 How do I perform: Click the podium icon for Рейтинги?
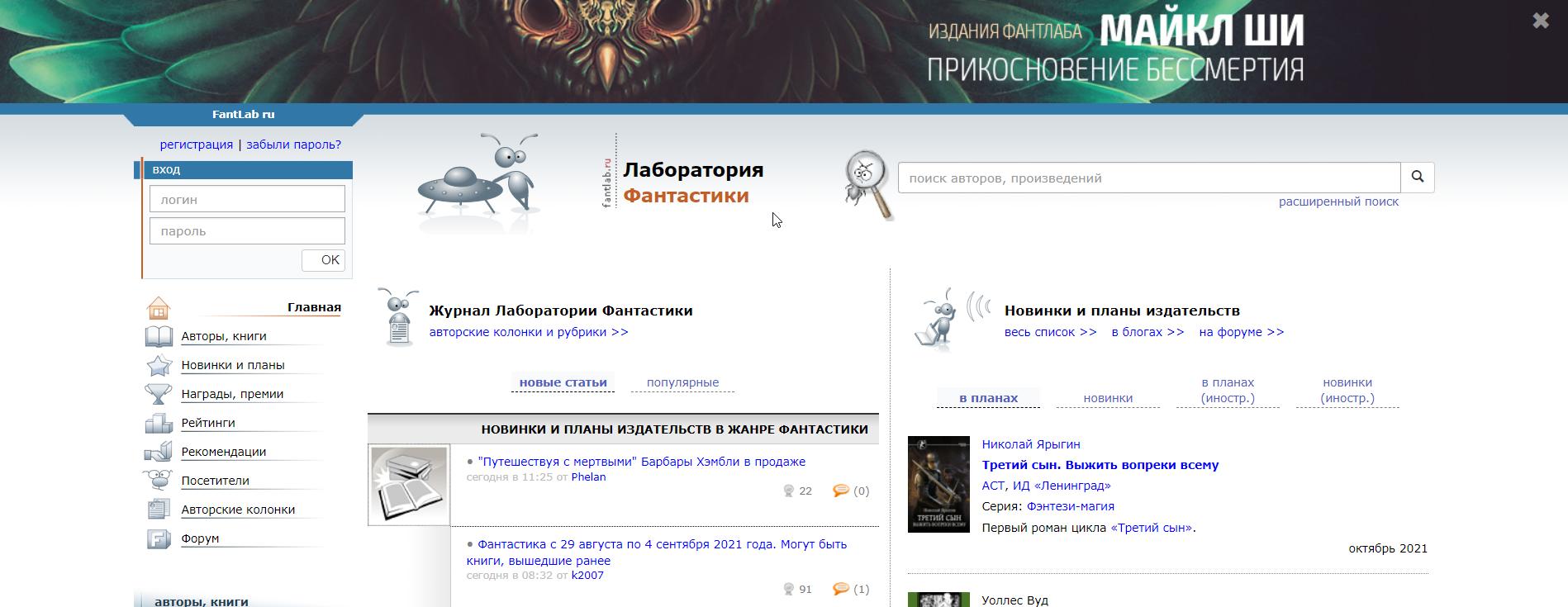click(159, 423)
